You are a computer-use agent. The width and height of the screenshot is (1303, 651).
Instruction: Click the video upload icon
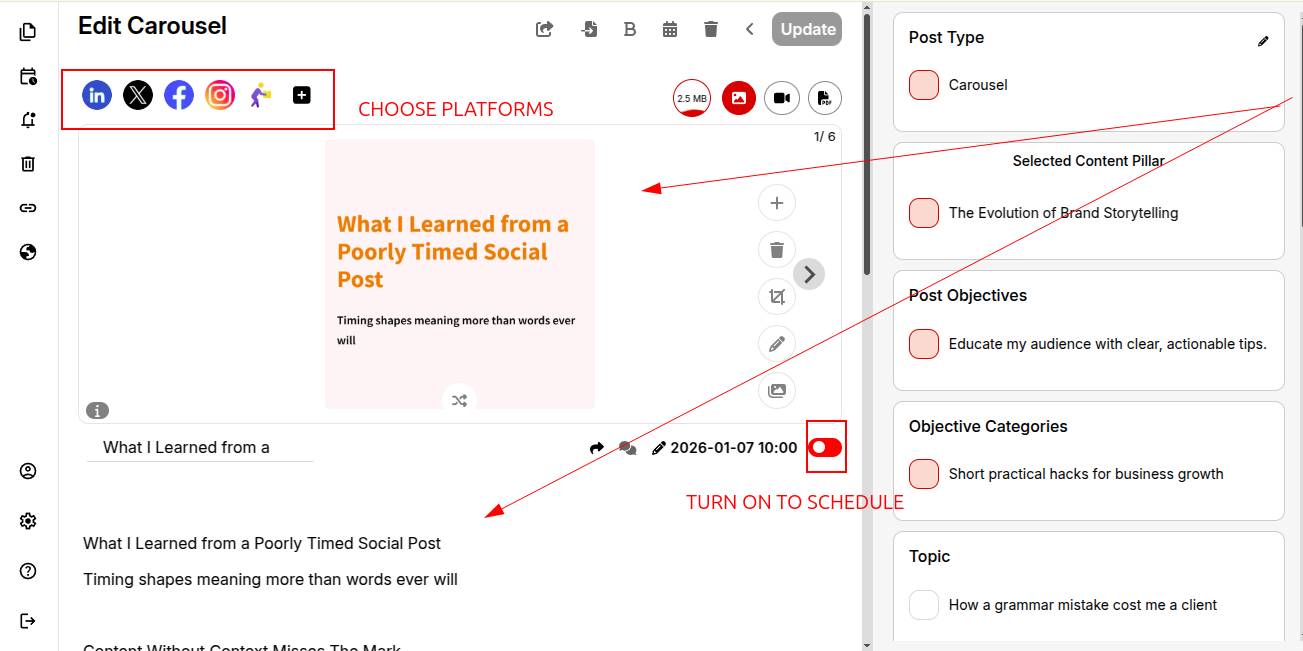782,98
